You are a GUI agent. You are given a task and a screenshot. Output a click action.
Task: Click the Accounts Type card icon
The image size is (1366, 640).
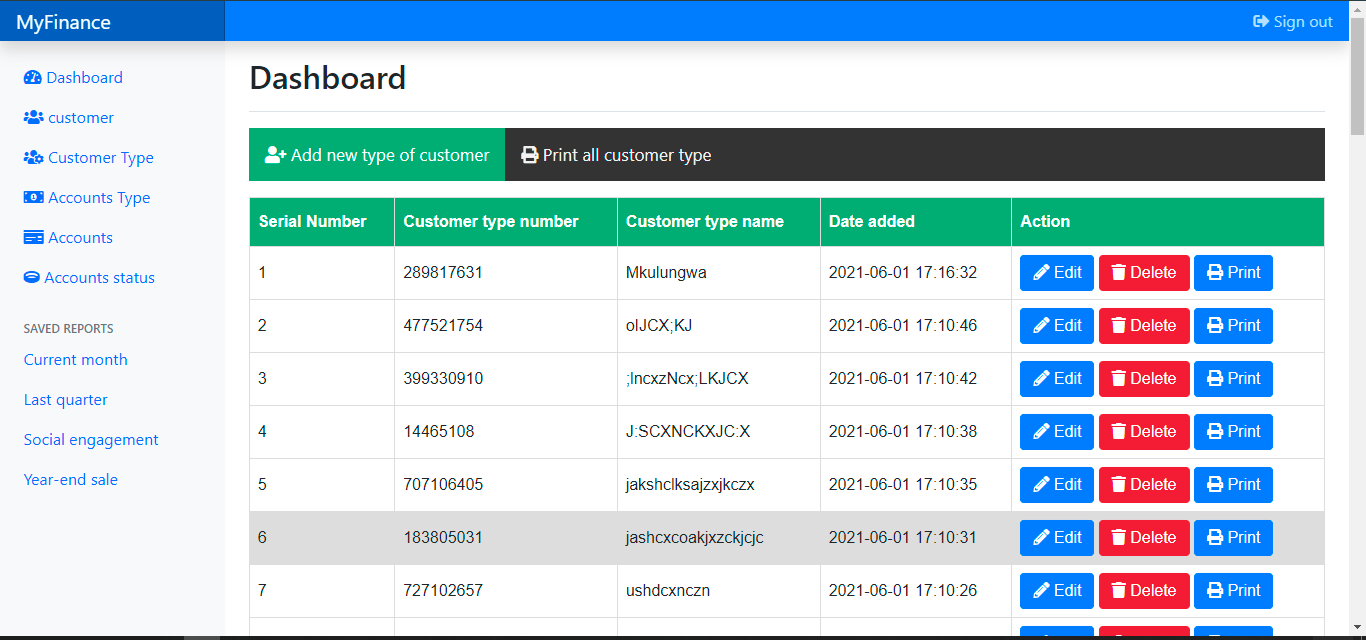(x=32, y=197)
